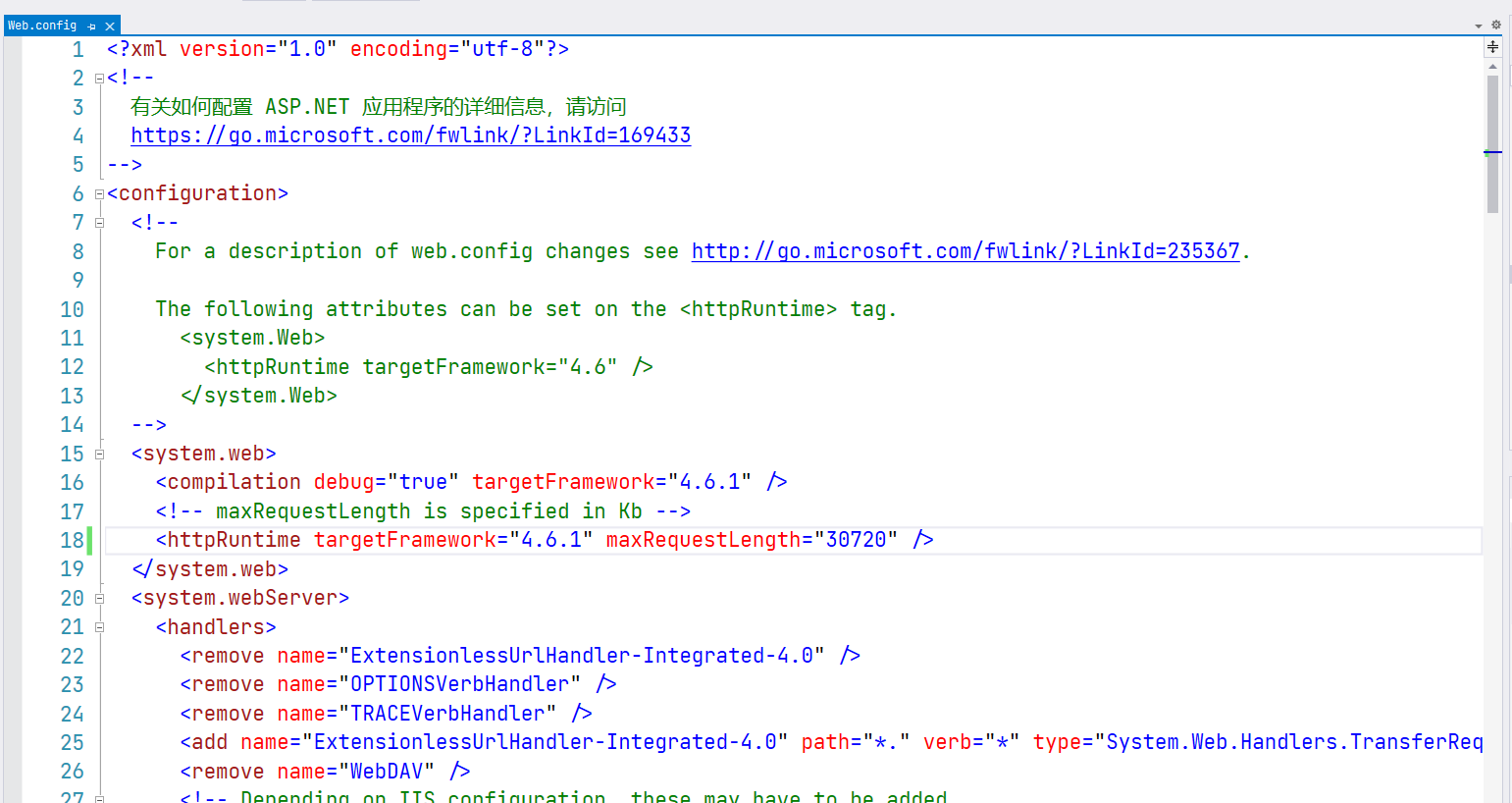Collapse the handlers element on line 21
Viewport: 1512px width, 803px height.
tap(99, 627)
